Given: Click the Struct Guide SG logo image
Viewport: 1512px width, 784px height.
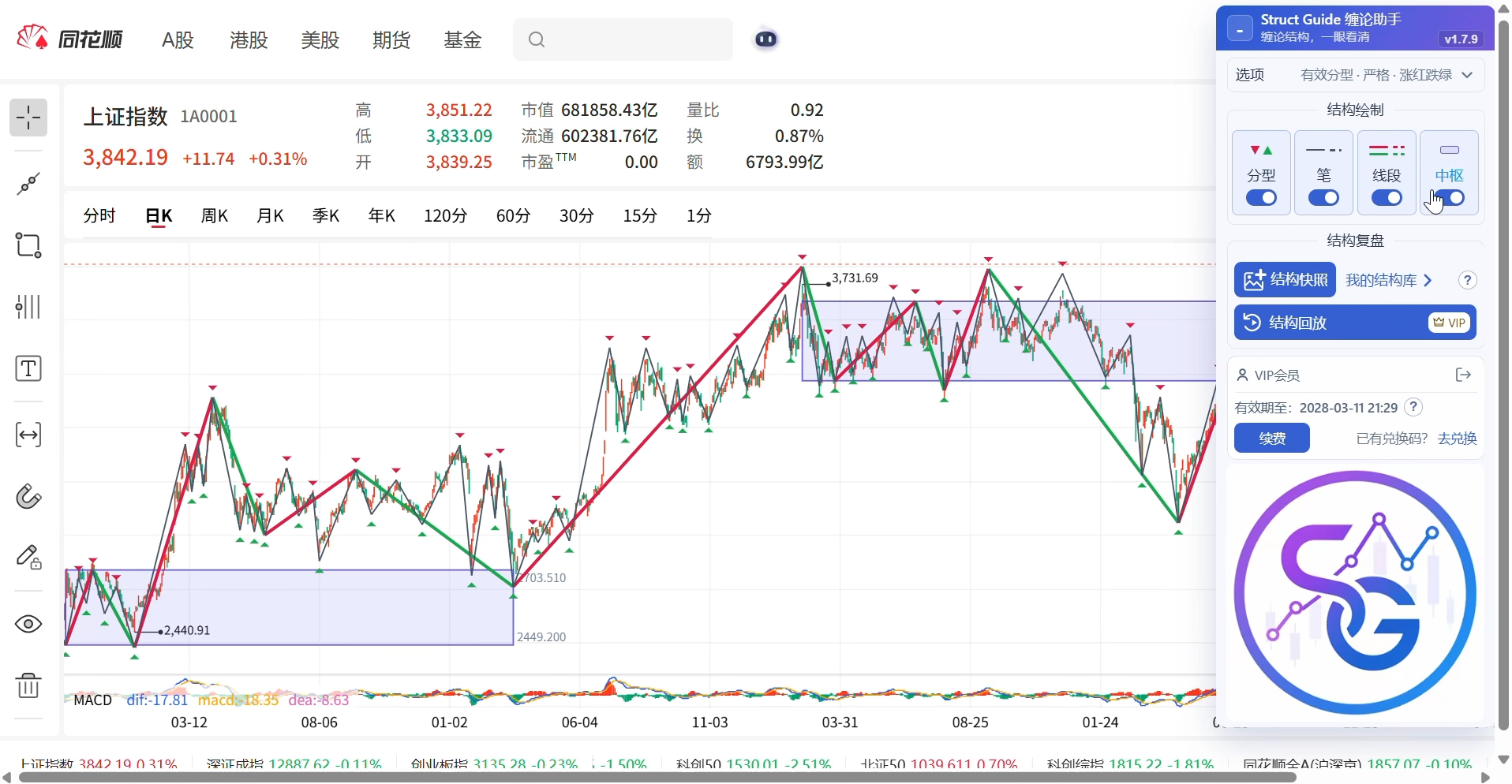Looking at the screenshot, I should tap(1355, 593).
